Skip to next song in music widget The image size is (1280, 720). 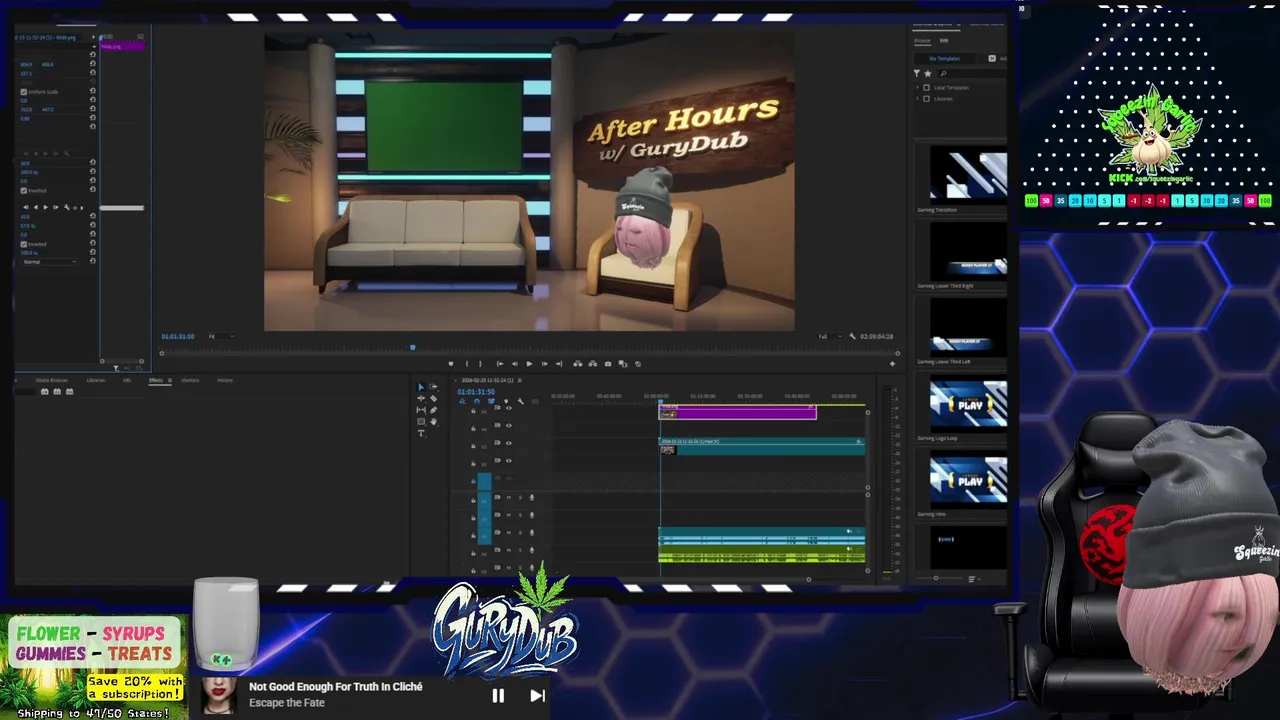point(537,696)
